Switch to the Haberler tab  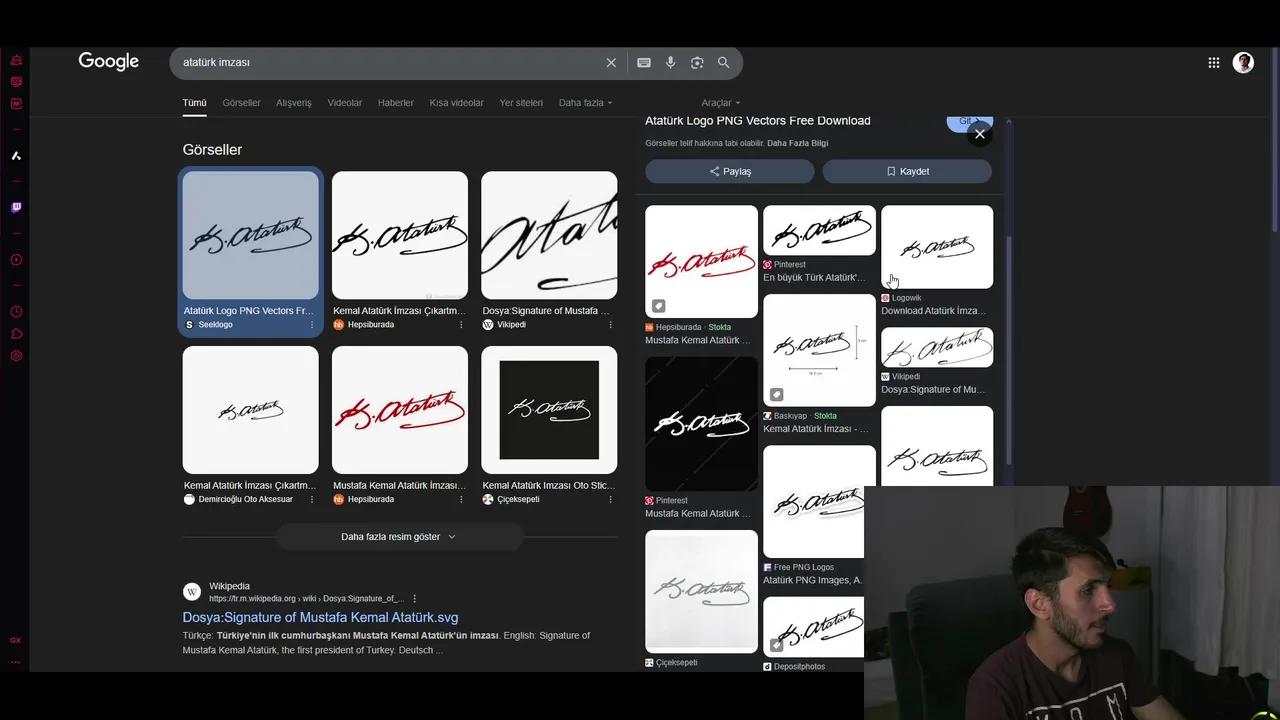click(x=396, y=103)
